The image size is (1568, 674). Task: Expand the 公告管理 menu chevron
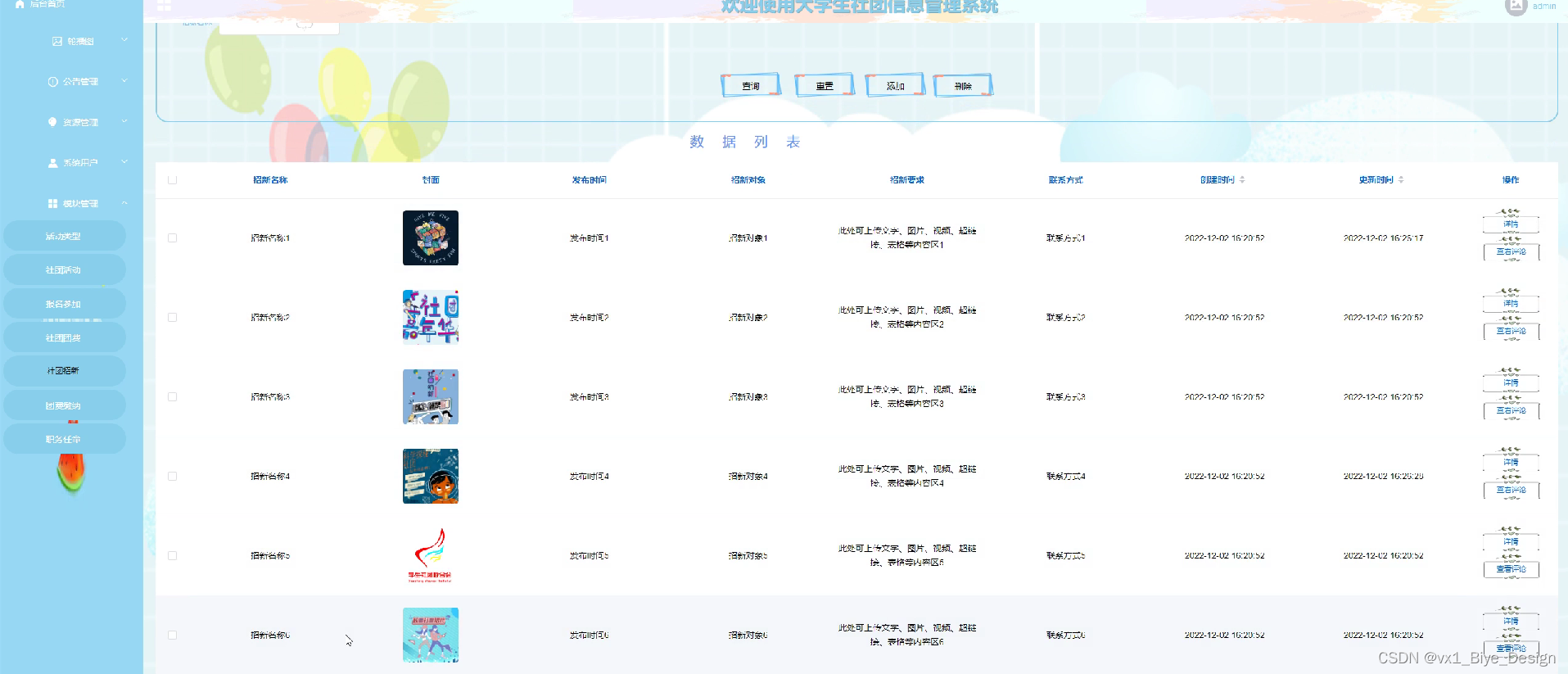[x=124, y=81]
